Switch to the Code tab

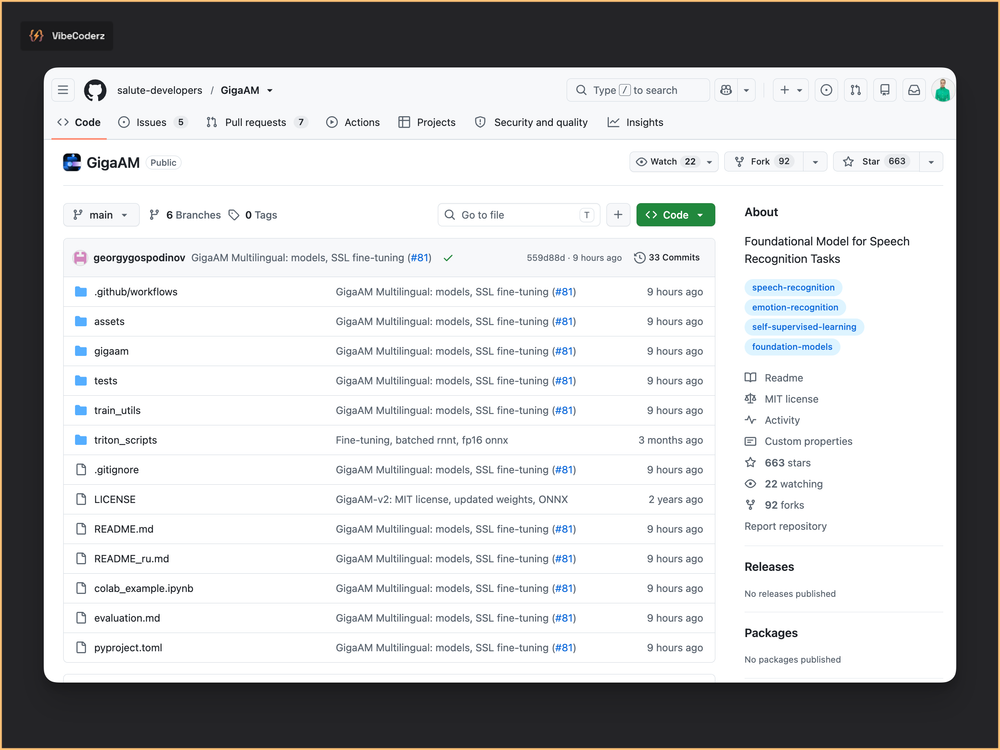tap(80, 122)
